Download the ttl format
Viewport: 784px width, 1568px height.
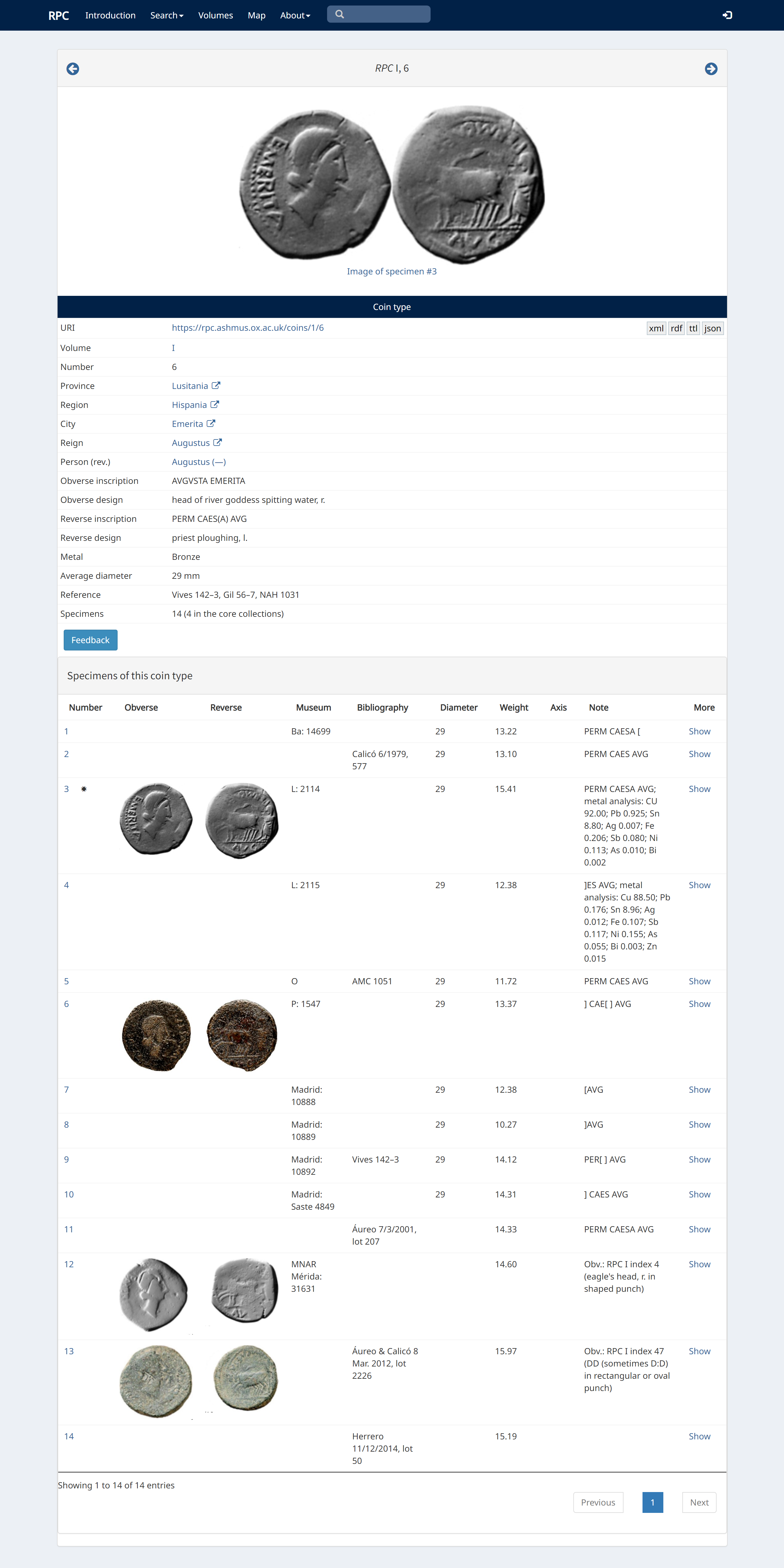(x=693, y=329)
